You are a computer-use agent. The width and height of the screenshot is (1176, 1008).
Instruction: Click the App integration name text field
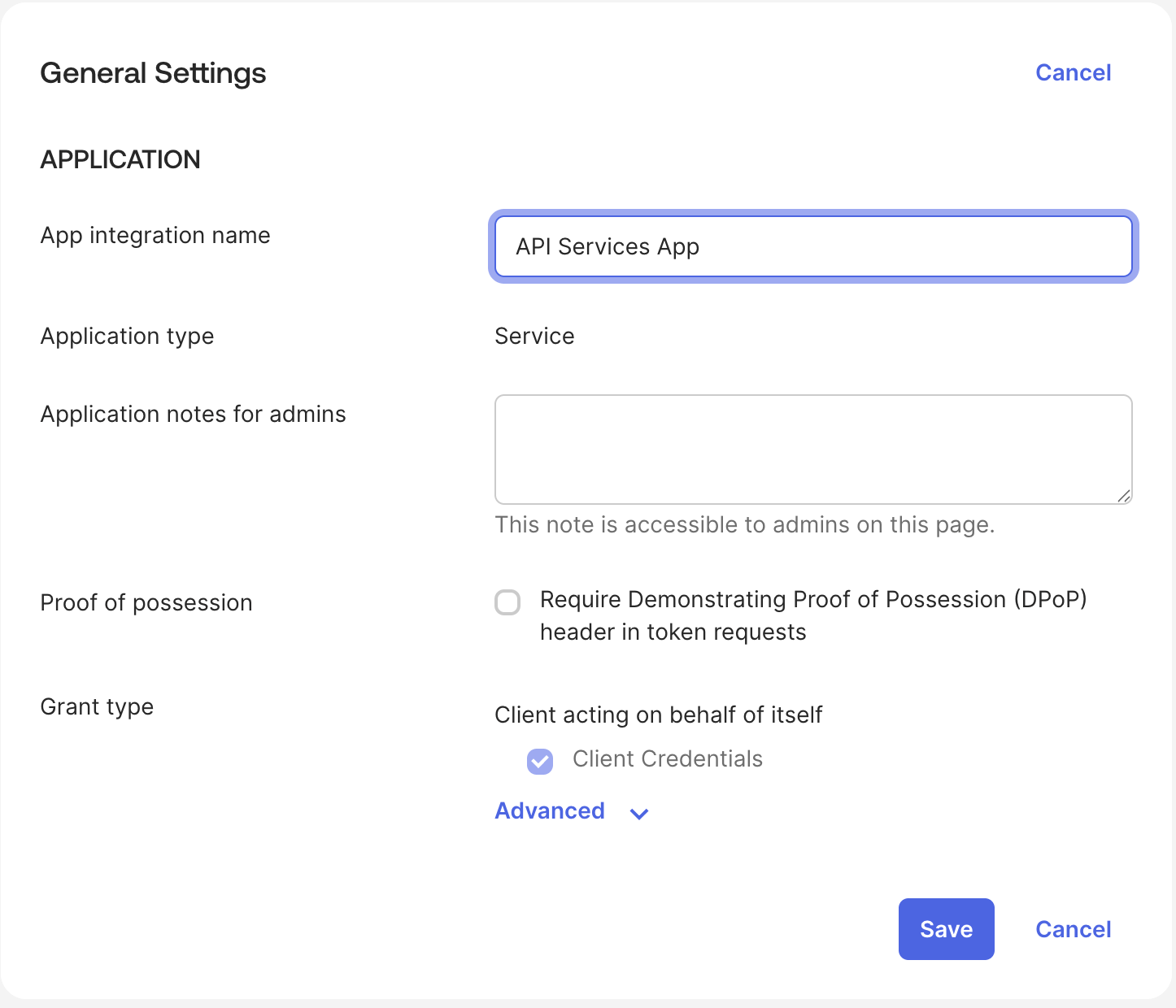pos(813,246)
